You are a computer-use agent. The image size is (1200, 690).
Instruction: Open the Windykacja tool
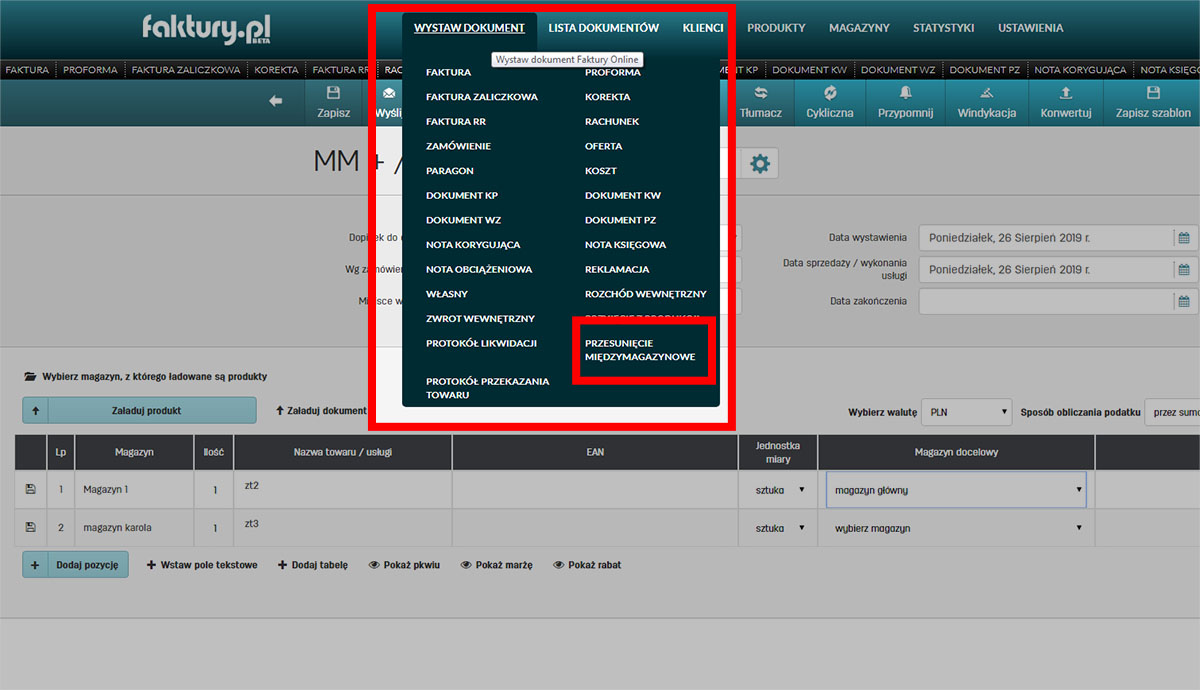[986, 102]
